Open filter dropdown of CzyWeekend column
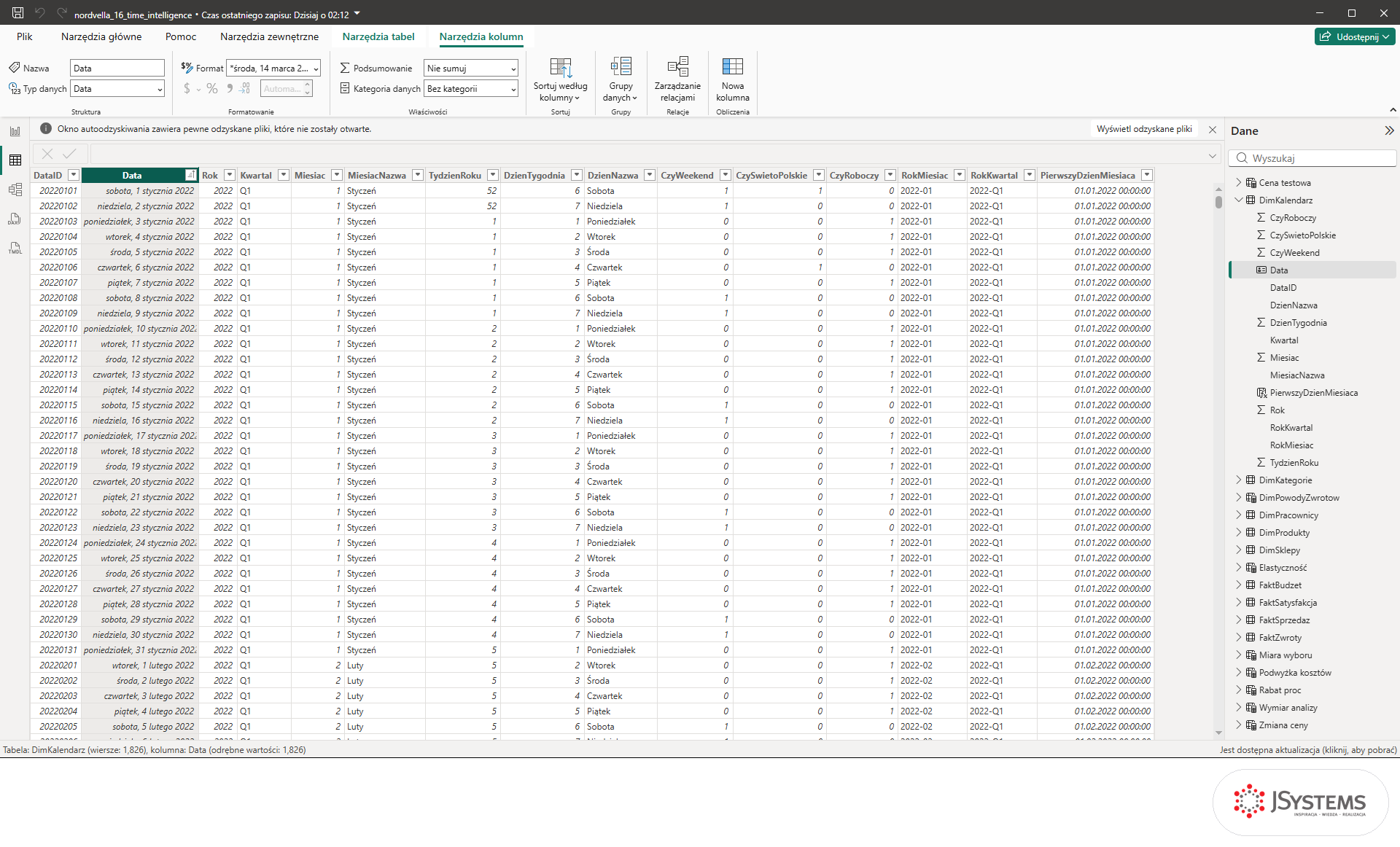The width and height of the screenshot is (1400, 847). pyautogui.click(x=726, y=175)
